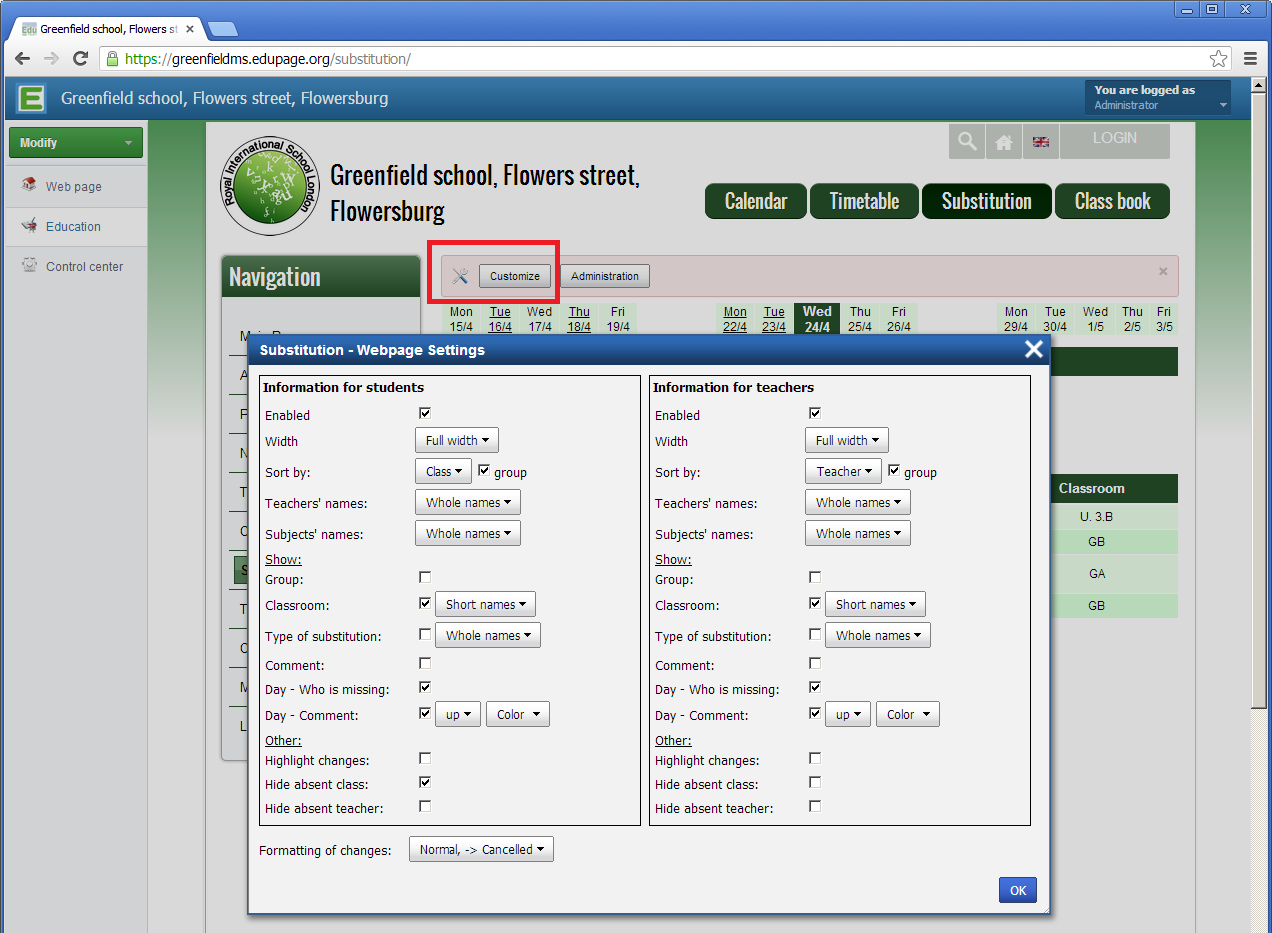The width and height of the screenshot is (1272, 933).
Task: Enable Highlight changes for students
Action: point(425,759)
